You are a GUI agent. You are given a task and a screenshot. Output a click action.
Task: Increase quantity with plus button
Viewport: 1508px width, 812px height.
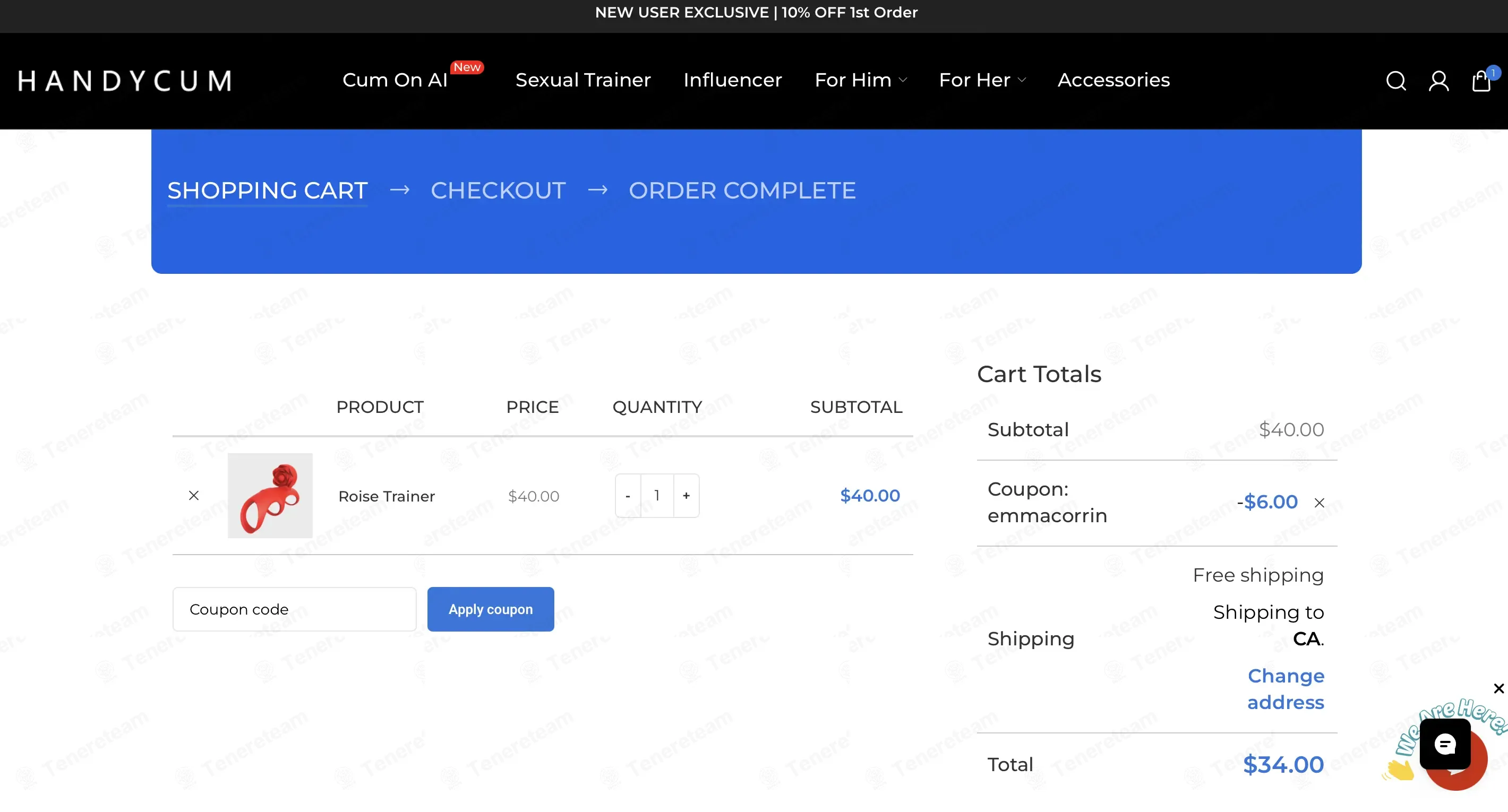click(x=686, y=496)
